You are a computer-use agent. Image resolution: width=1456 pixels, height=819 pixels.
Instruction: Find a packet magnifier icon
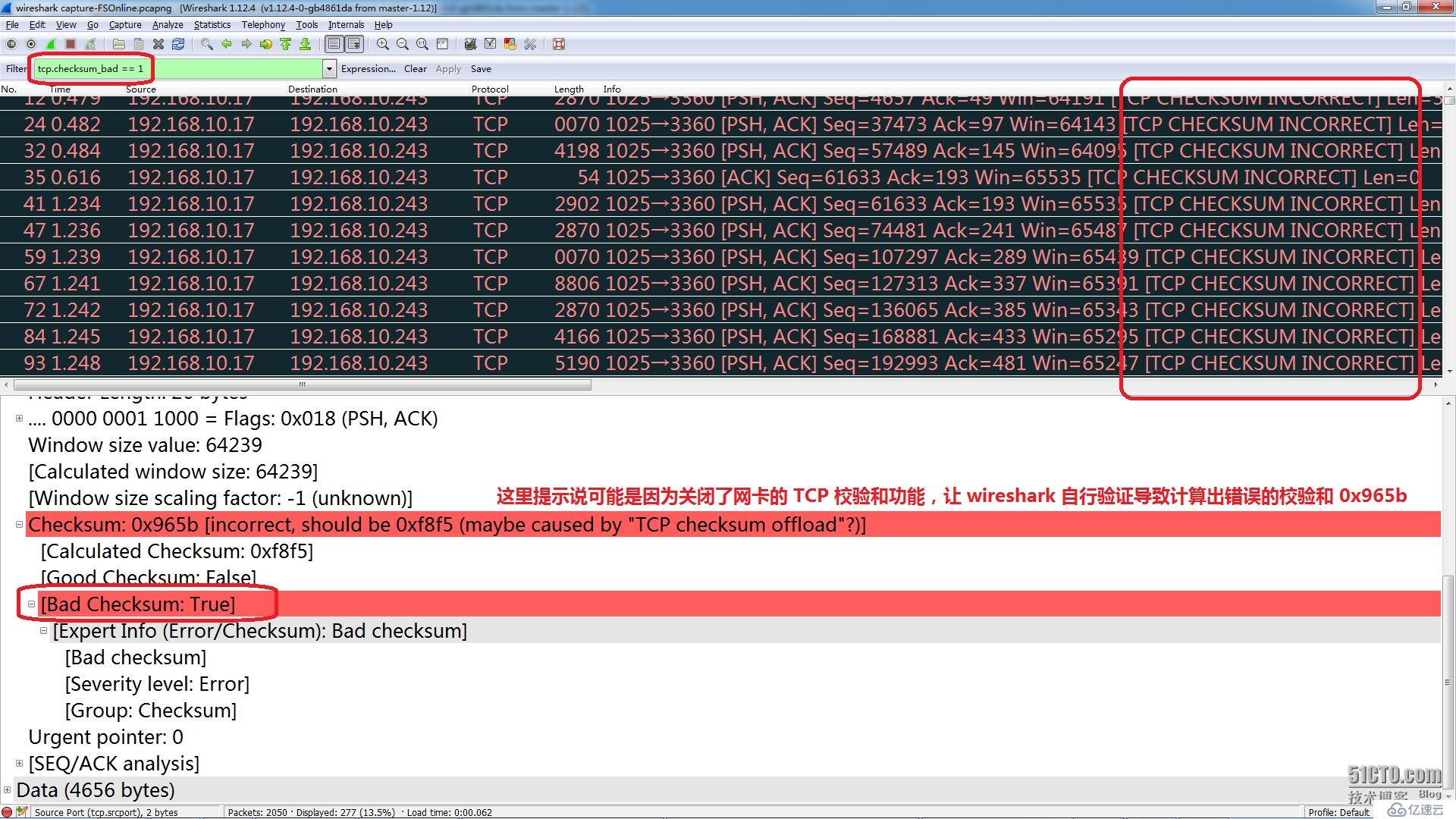click(x=206, y=44)
